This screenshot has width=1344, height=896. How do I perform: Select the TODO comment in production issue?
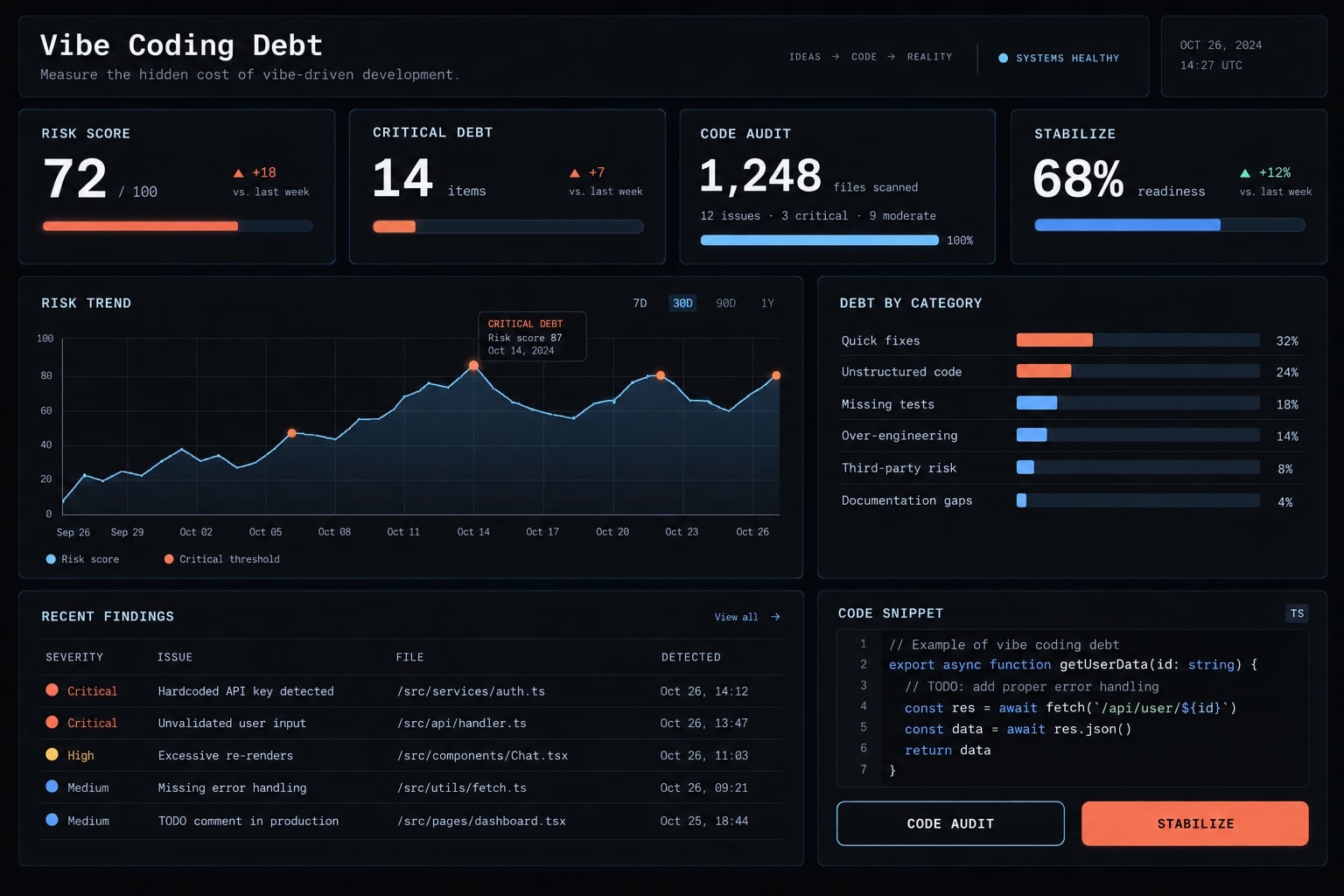(x=248, y=822)
